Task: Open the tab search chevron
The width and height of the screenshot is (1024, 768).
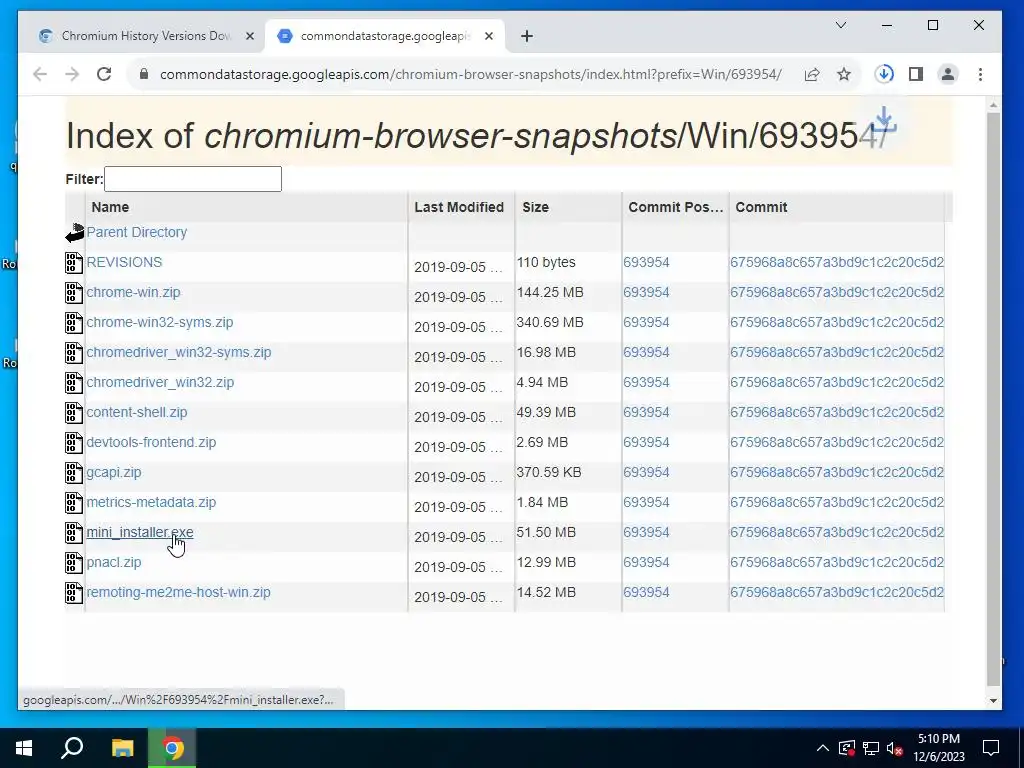Action: (x=841, y=25)
